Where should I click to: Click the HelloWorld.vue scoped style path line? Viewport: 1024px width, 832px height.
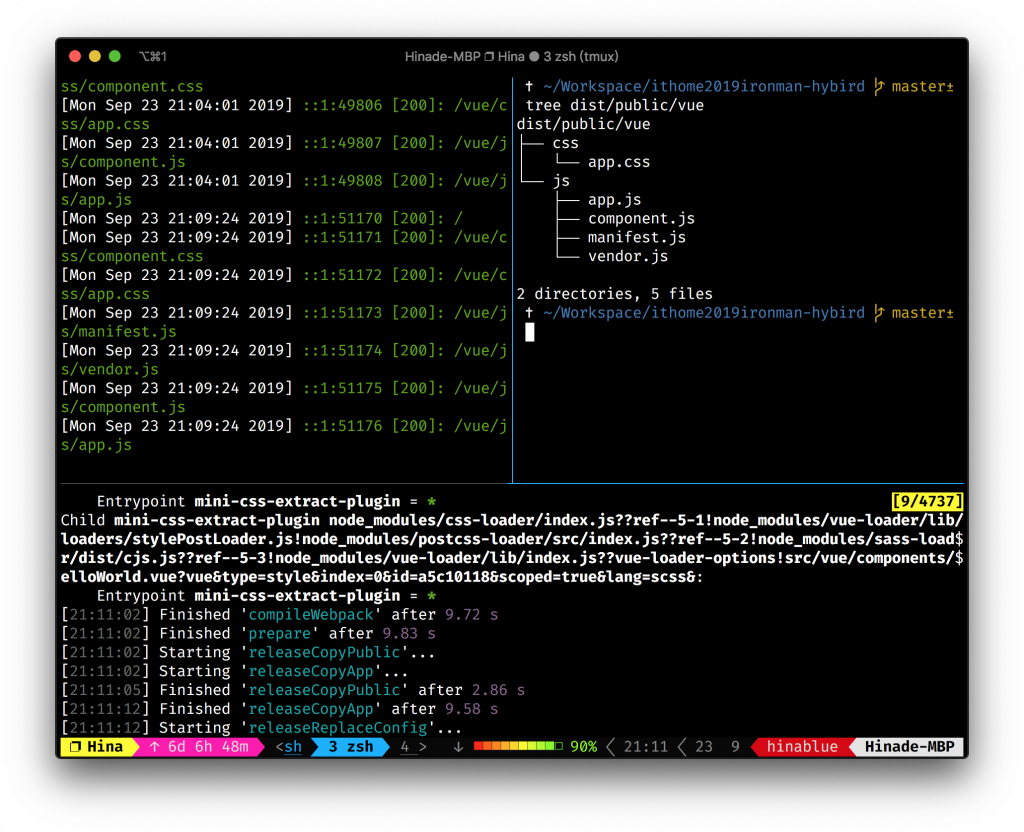click(382, 577)
